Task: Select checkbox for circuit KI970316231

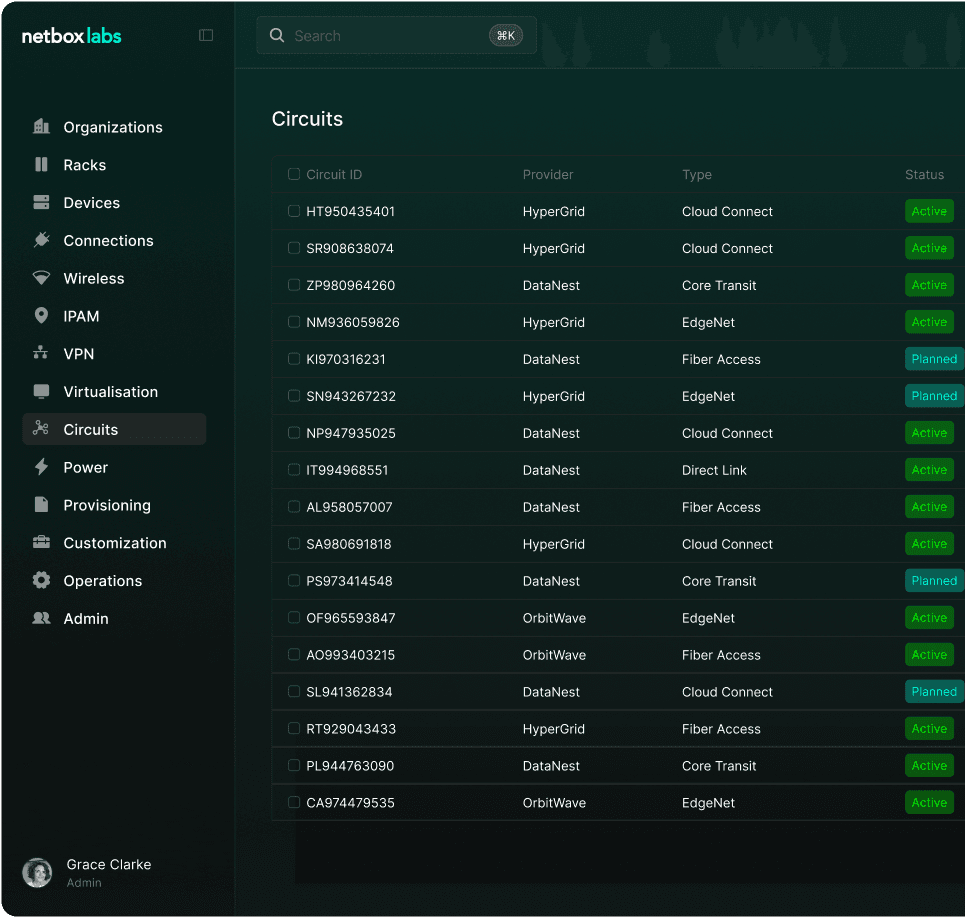Action: coord(294,359)
